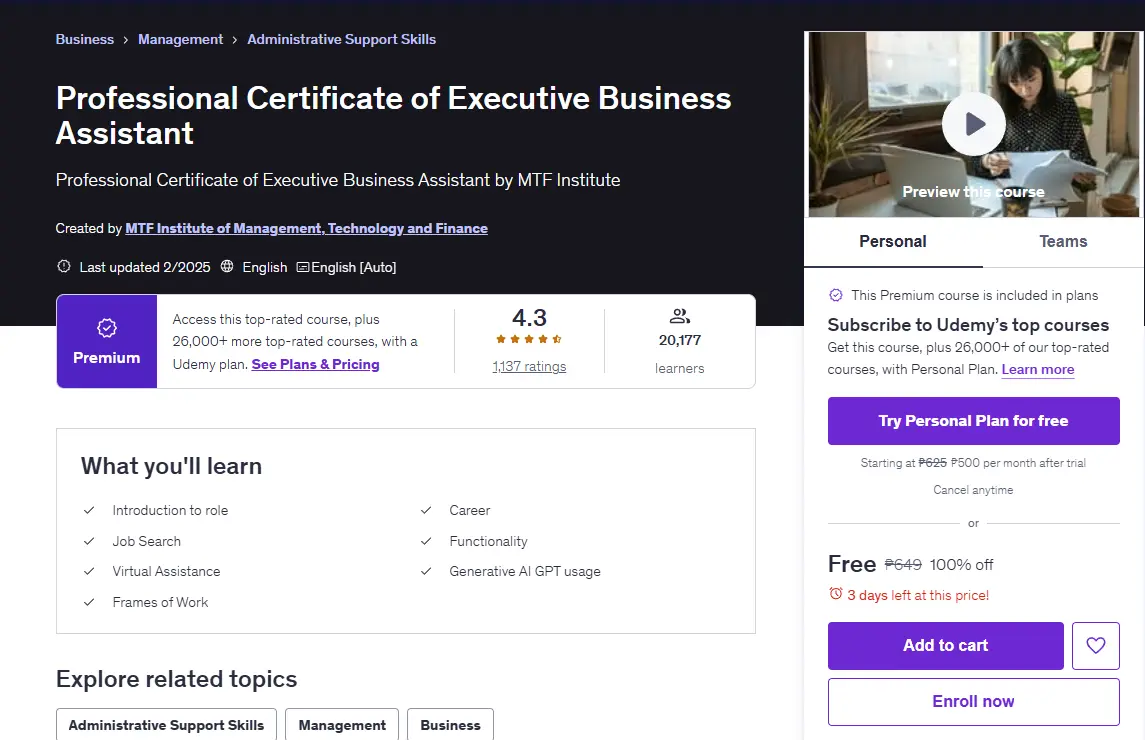Click checkmark beside Career

[x=426, y=511]
